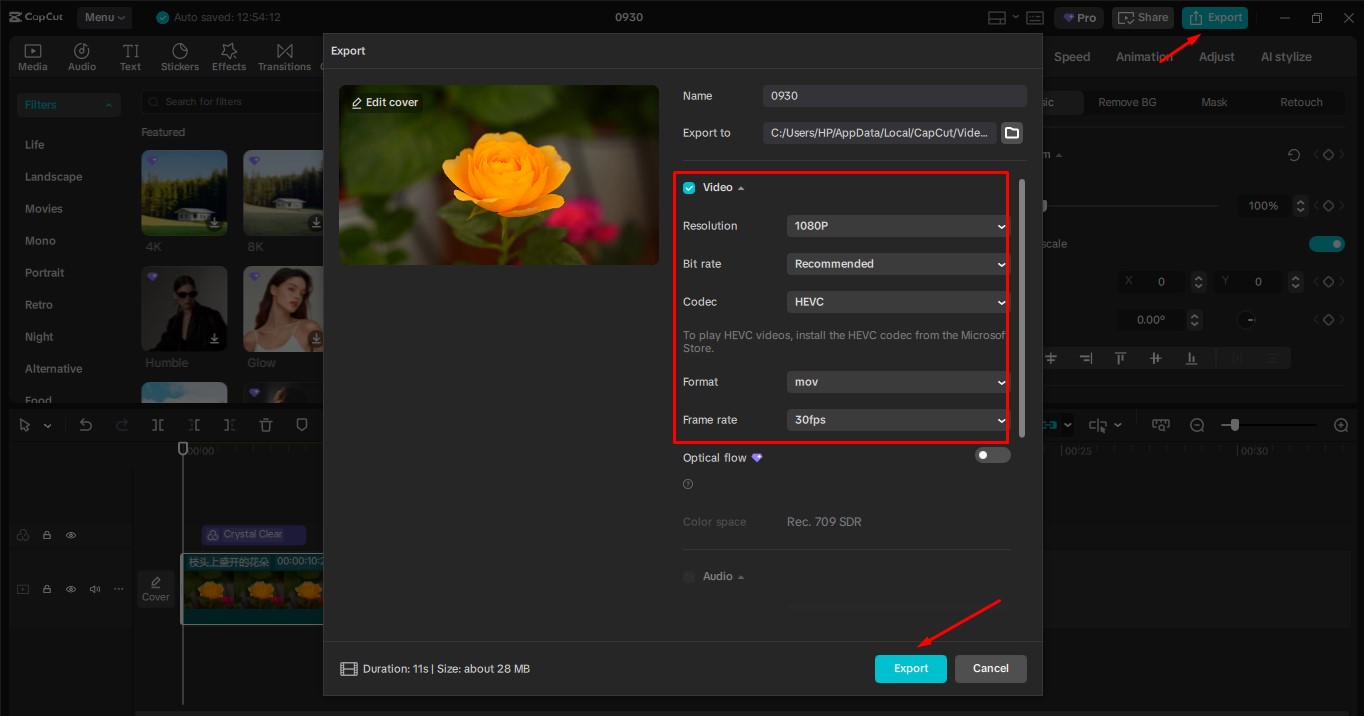This screenshot has height=716, width=1364.
Task: Open the Transitions panel
Action: coord(284,55)
